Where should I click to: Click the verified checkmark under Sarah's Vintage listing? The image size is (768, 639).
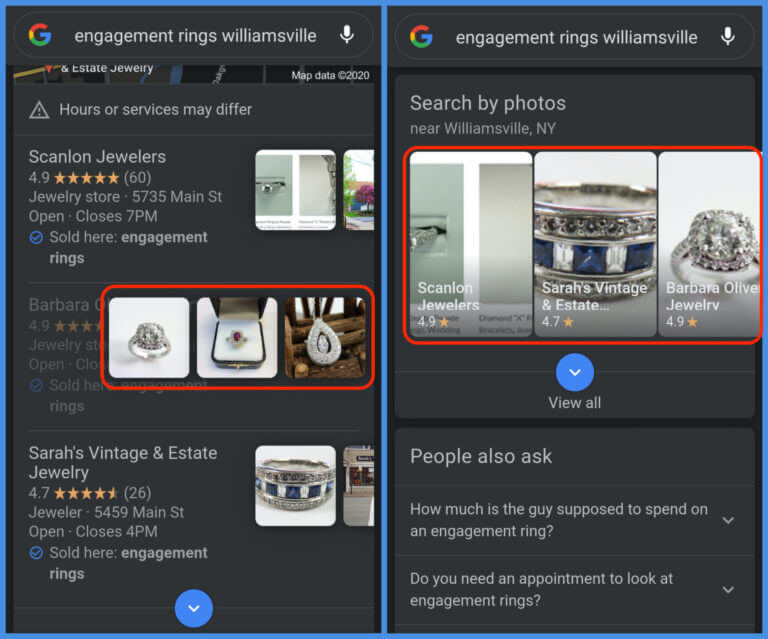(x=36, y=553)
